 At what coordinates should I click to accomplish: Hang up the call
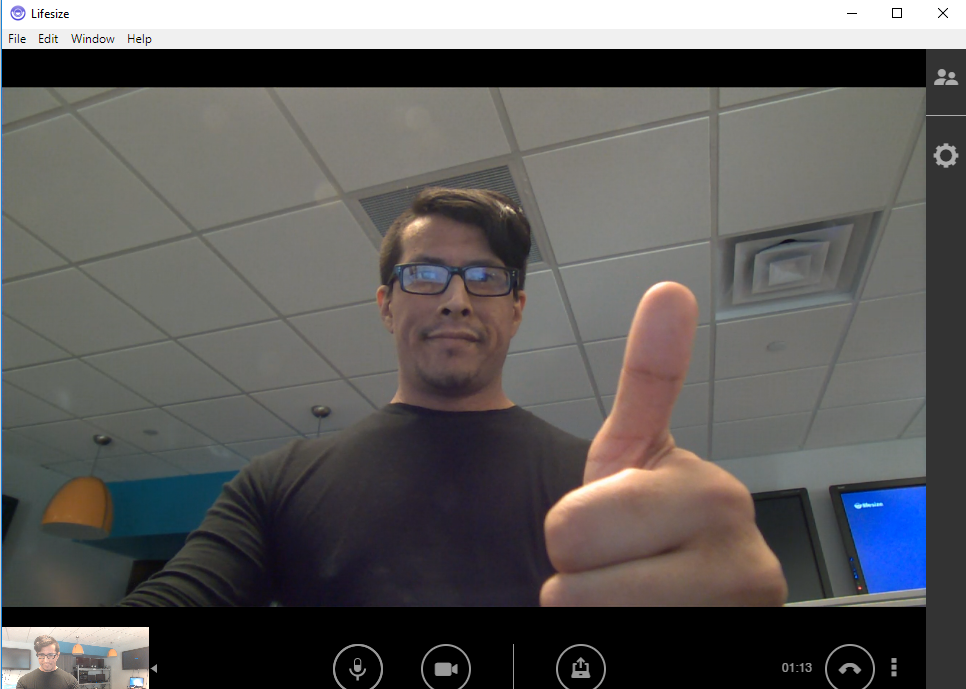(849, 667)
